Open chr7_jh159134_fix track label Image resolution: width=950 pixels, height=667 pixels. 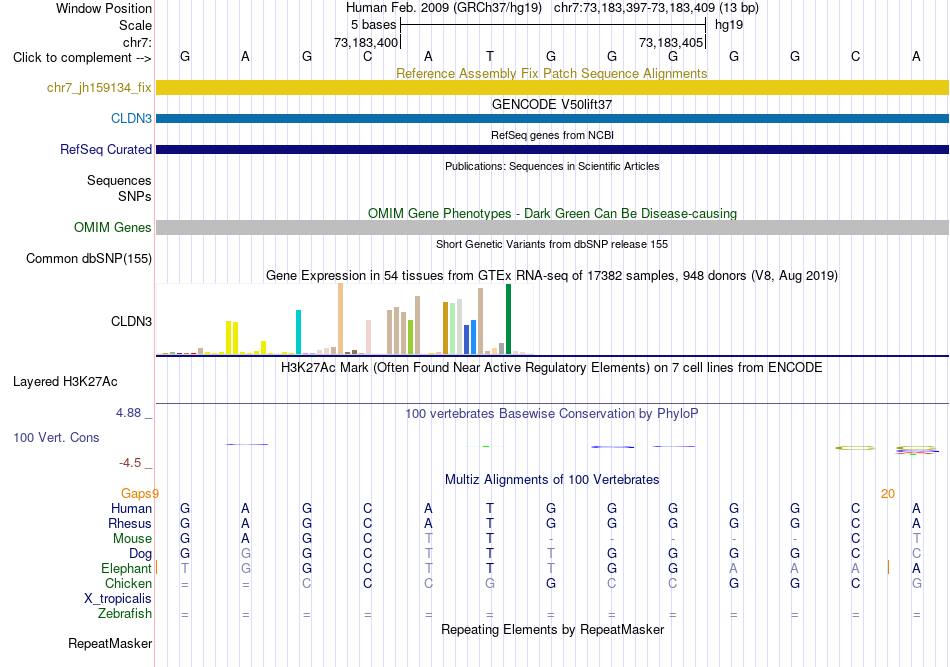point(99,88)
